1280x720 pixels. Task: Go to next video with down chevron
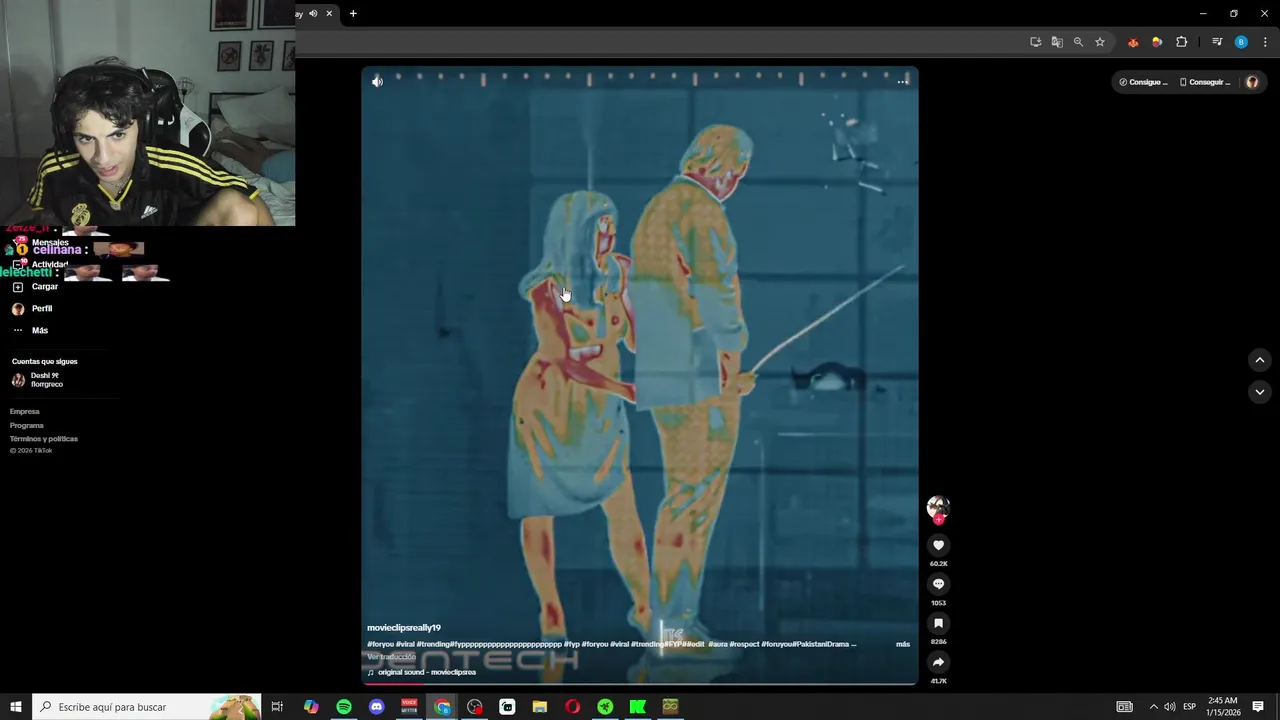(1259, 392)
